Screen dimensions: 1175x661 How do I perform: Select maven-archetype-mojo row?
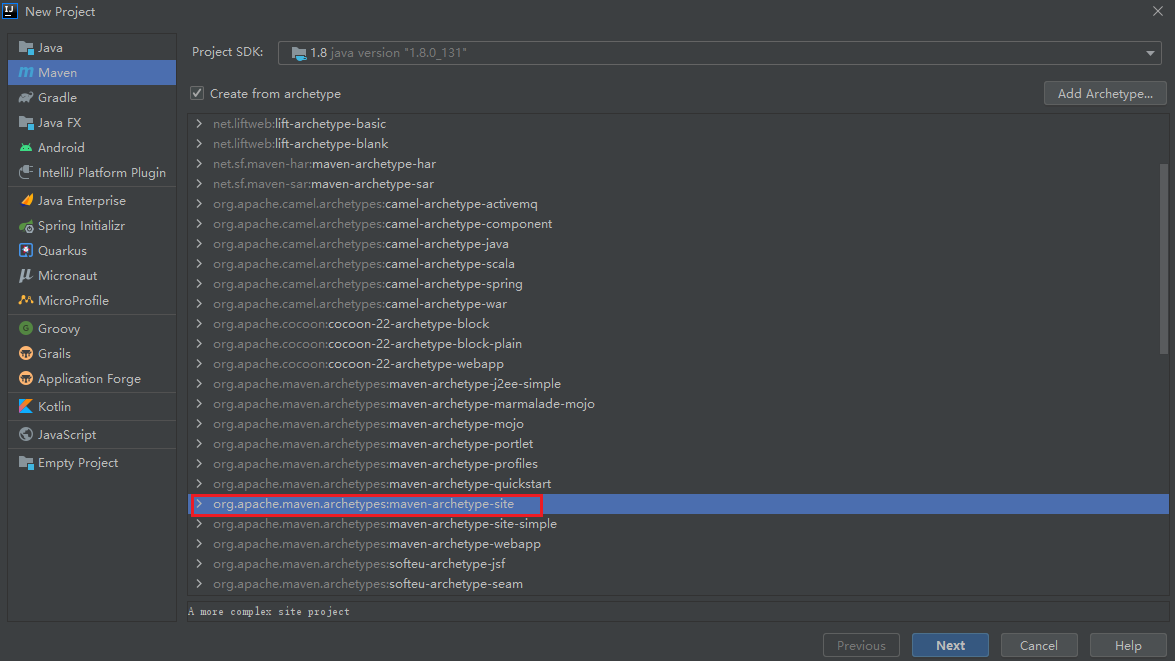pyautogui.click(x=678, y=424)
